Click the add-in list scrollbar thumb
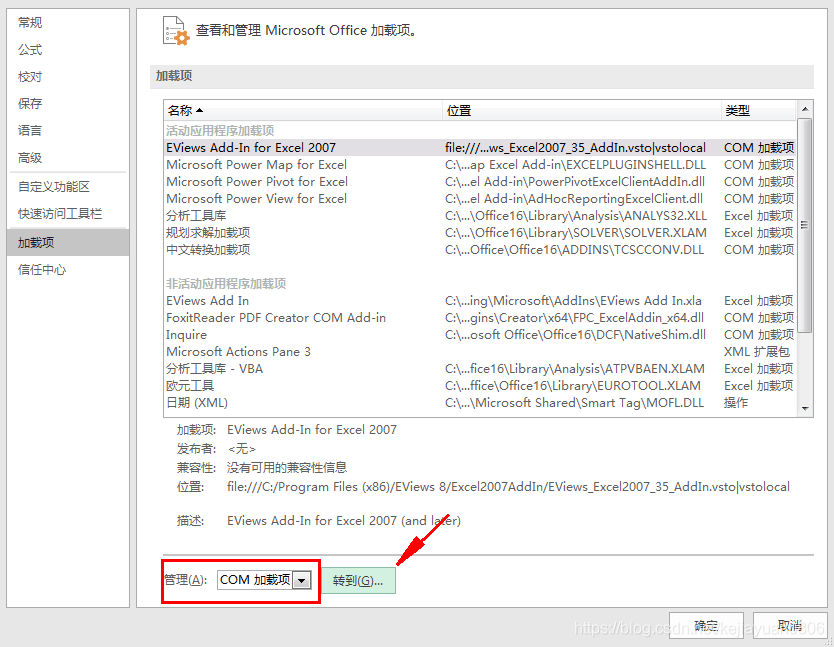This screenshot has height=647, width=834. [x=805, y=225]
